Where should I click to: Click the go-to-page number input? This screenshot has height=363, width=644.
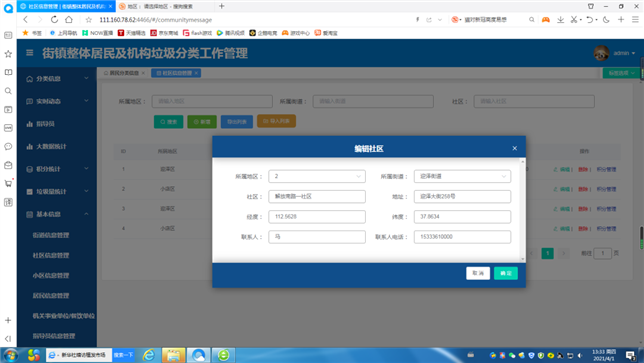pyautogui.click(x=603, y=253)
